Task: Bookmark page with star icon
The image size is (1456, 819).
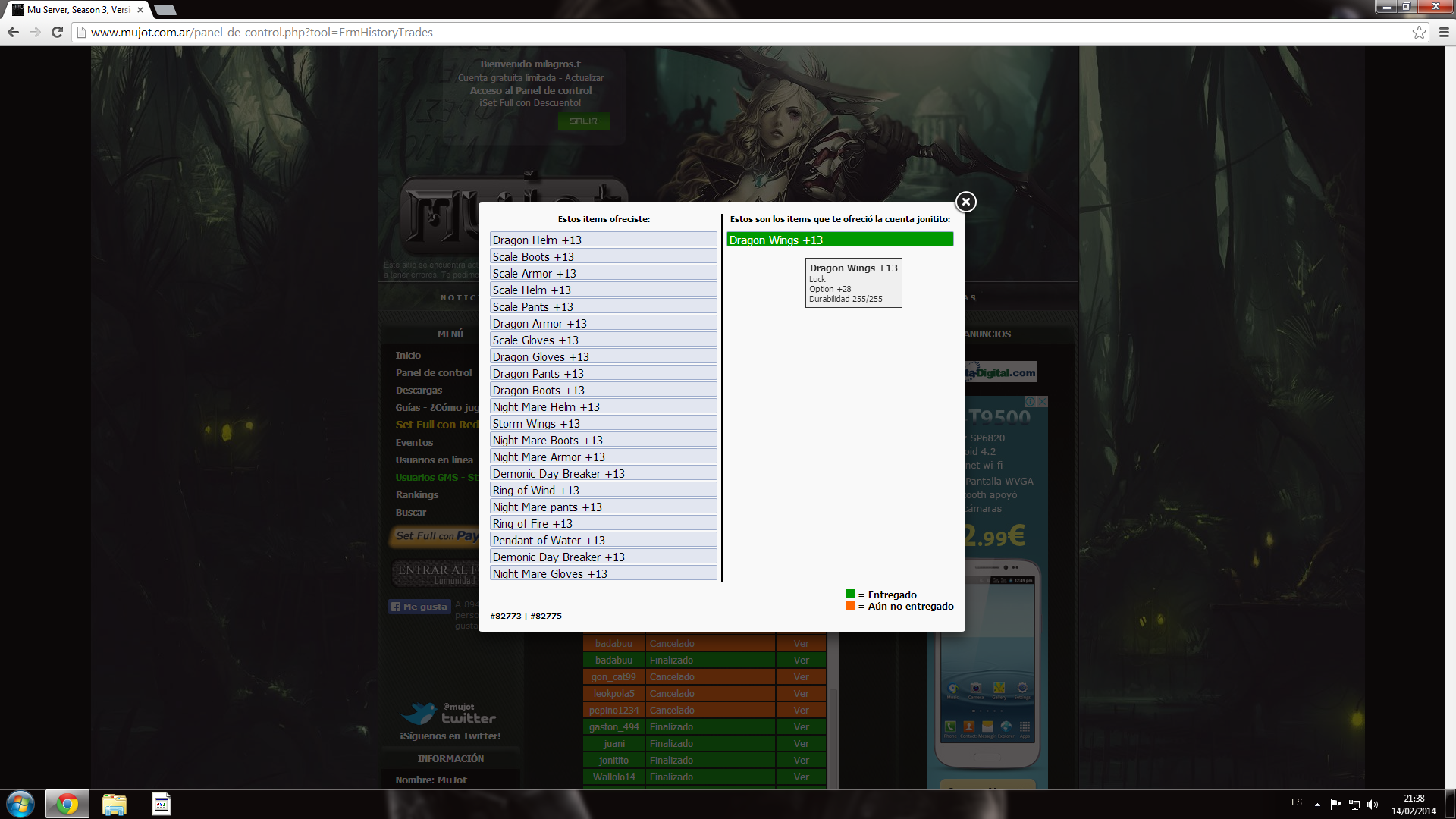Action: click(1419, 32)
